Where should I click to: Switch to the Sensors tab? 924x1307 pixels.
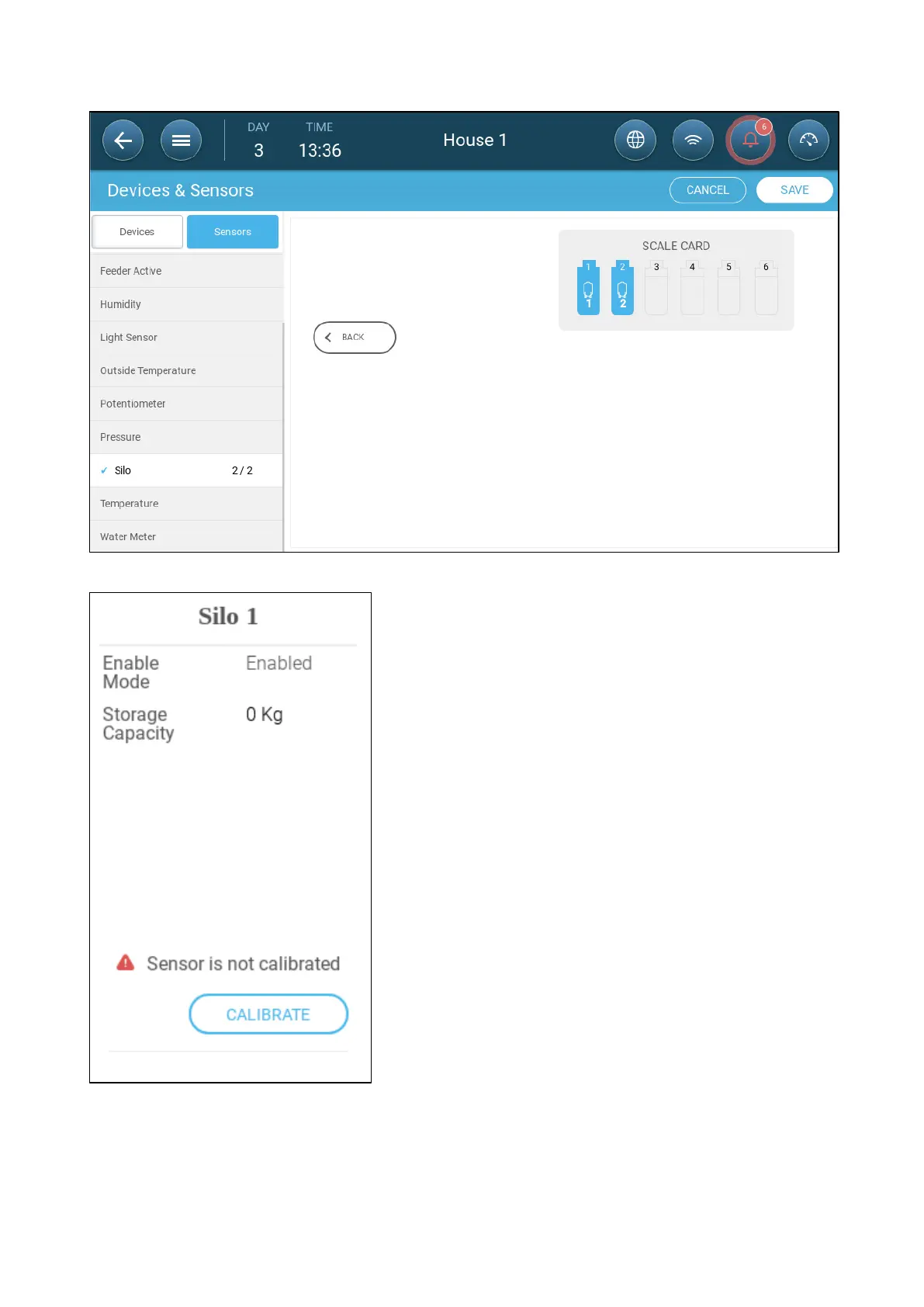[x=233, y=232]
